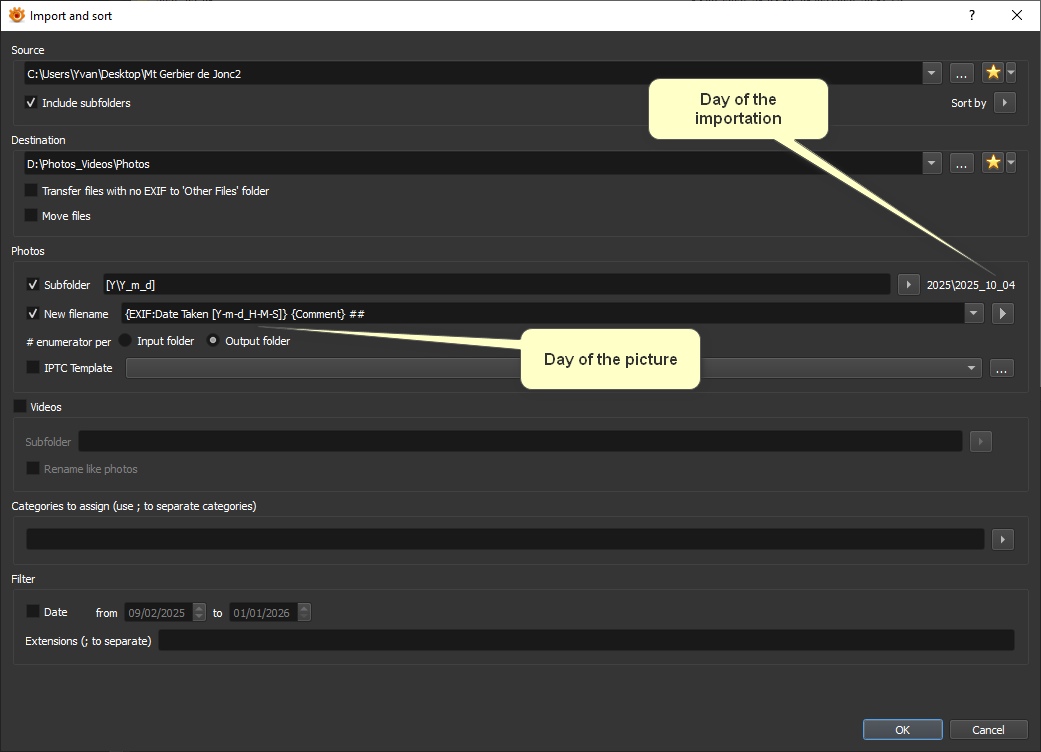1041x752 pixels.
Task: Expand the Destination path dropdown
Action: click(x=931, y=163)
